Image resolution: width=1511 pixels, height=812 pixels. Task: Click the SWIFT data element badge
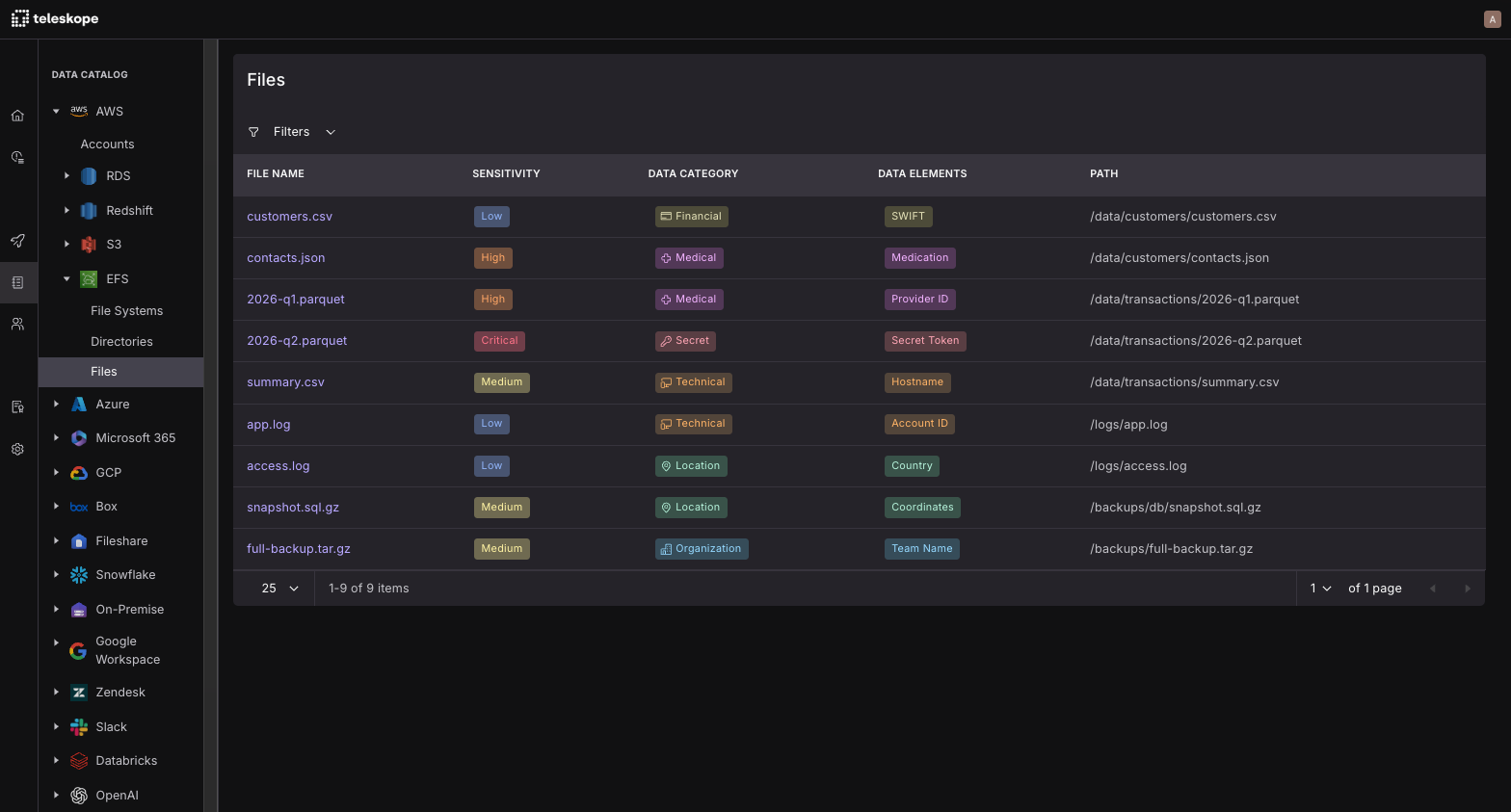point(908,217)
